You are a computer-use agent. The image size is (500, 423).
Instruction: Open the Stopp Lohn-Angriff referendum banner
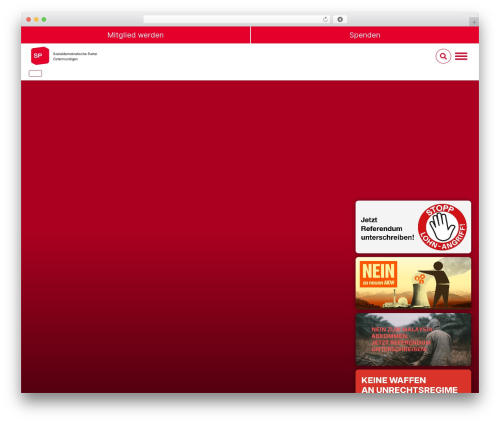tap(413, 227)
